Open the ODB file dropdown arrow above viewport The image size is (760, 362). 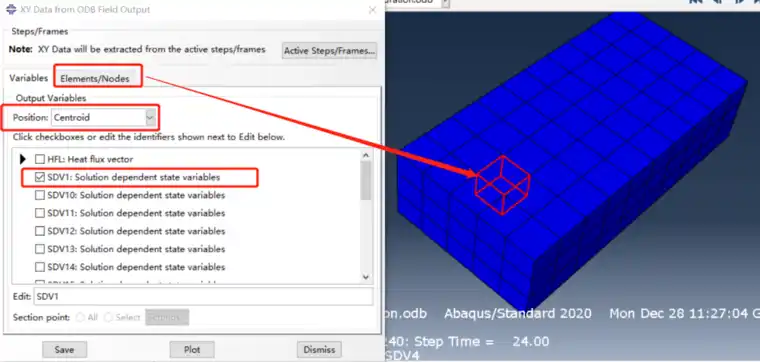pyautogui.click(x=445, y=3)
